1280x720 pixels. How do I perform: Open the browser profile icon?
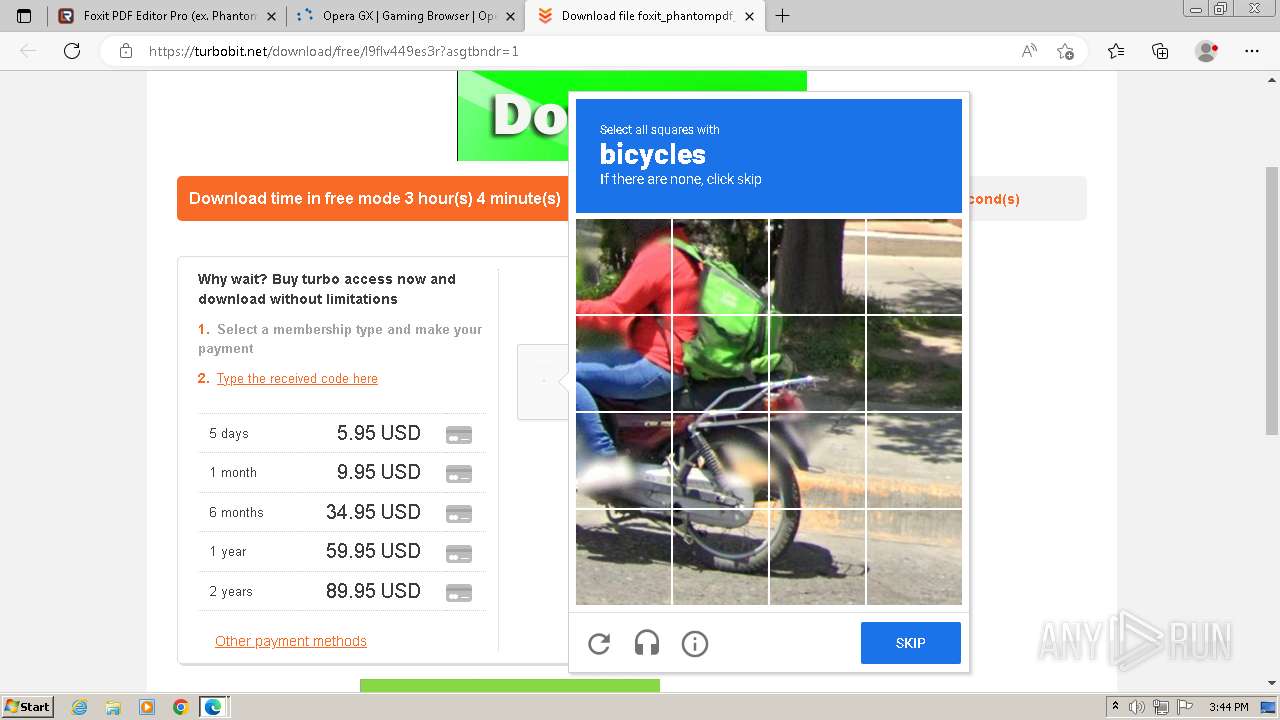pos(1207,51)
